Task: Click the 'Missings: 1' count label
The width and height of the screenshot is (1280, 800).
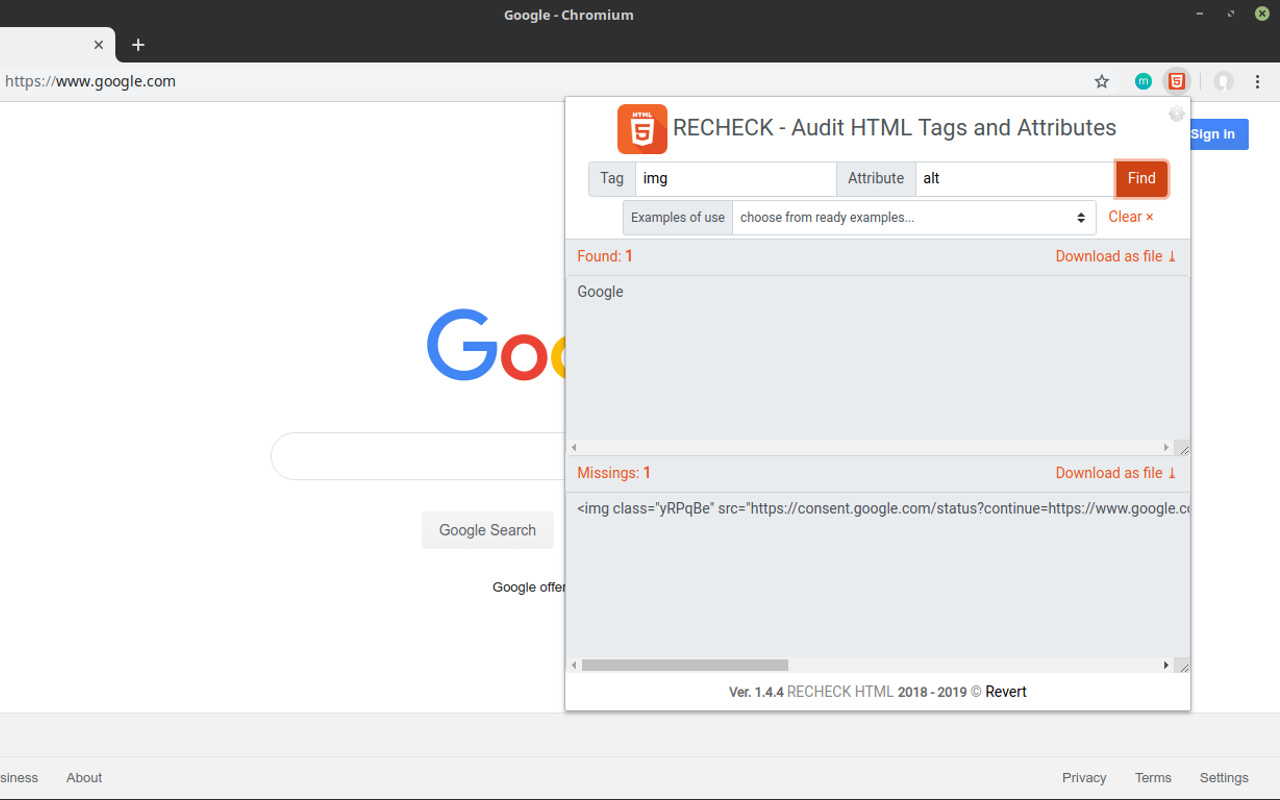Action: (x=614, y=473)
